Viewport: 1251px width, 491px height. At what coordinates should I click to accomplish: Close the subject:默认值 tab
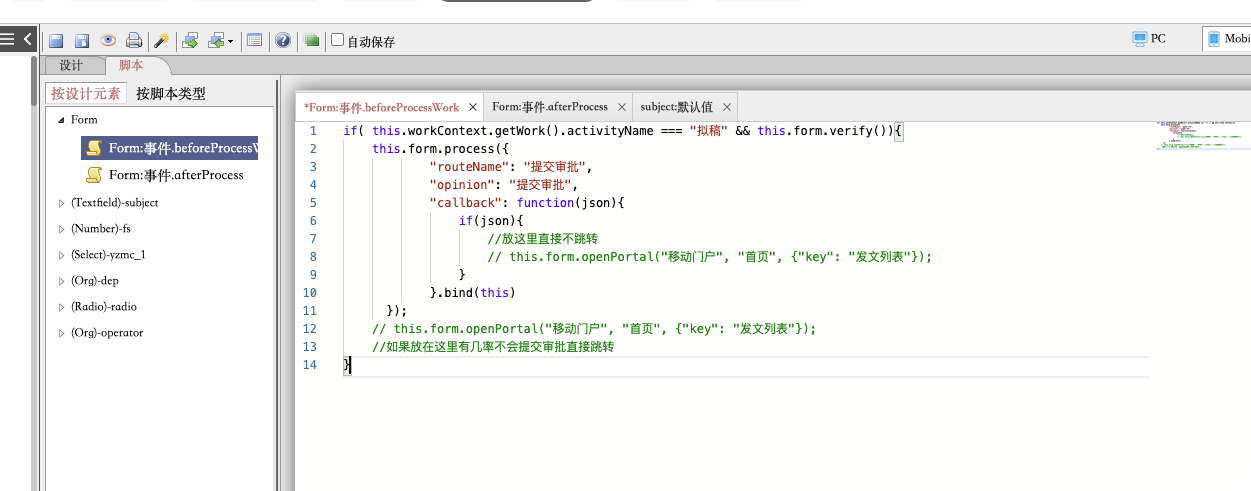tap(727, 108)
